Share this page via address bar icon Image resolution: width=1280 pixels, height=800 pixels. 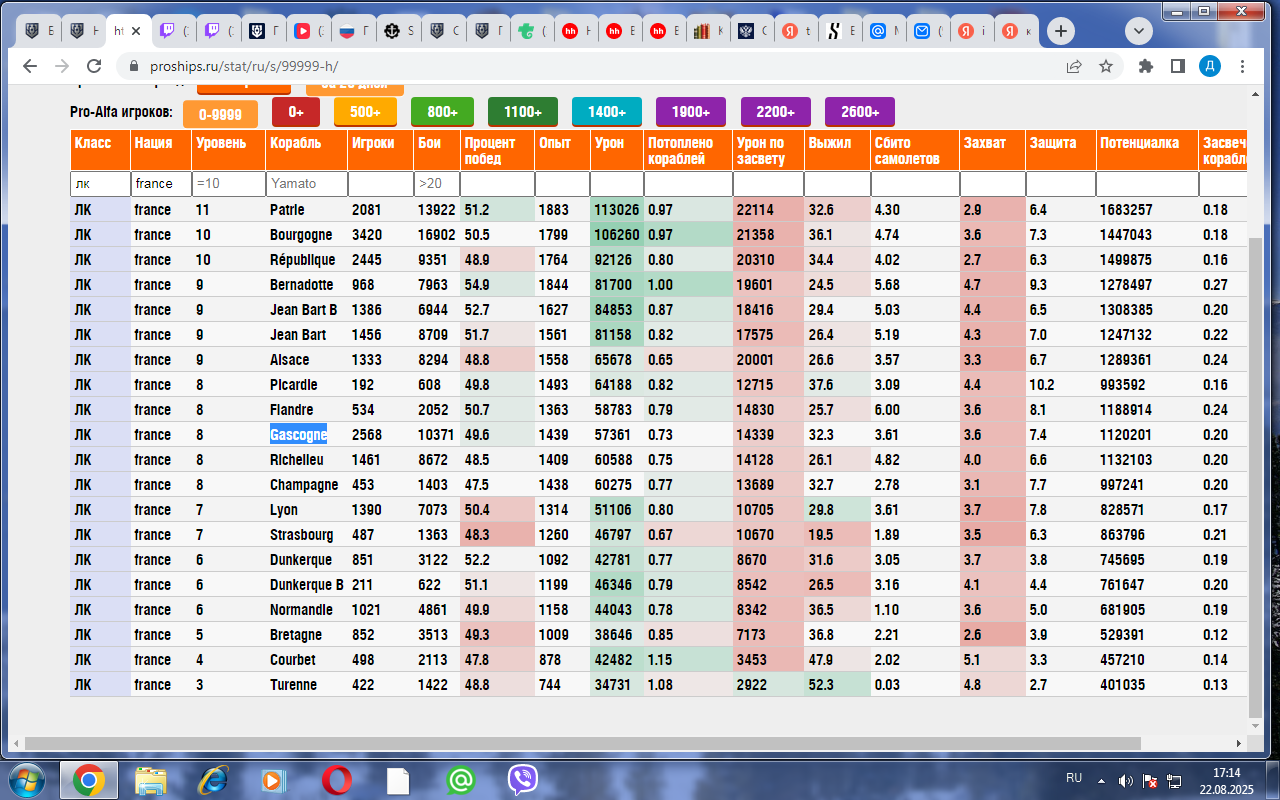(1074, 66)
